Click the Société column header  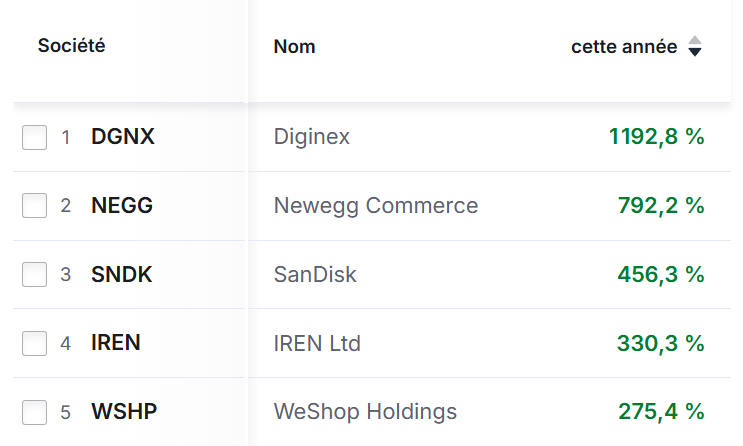pos(72,46)
